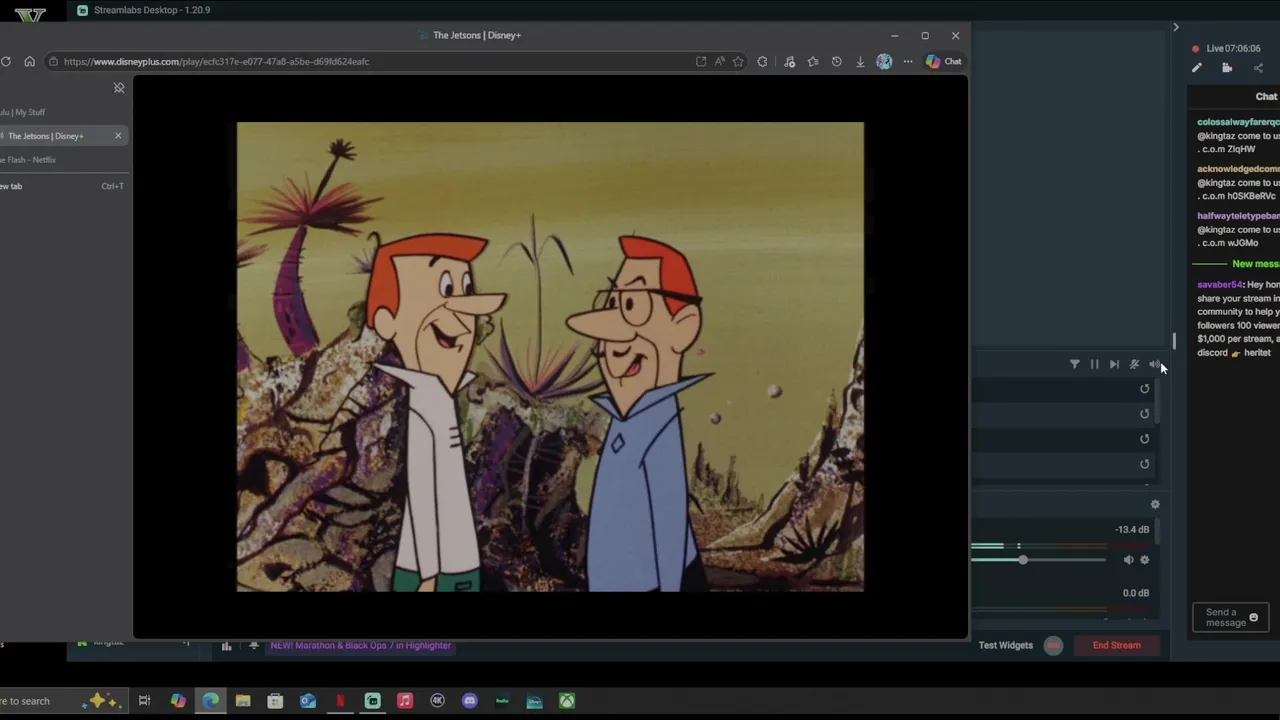The image size is (1280, 720).
Task: Click the 0.0 dB level readout
Action: [x=1136, y=593]
